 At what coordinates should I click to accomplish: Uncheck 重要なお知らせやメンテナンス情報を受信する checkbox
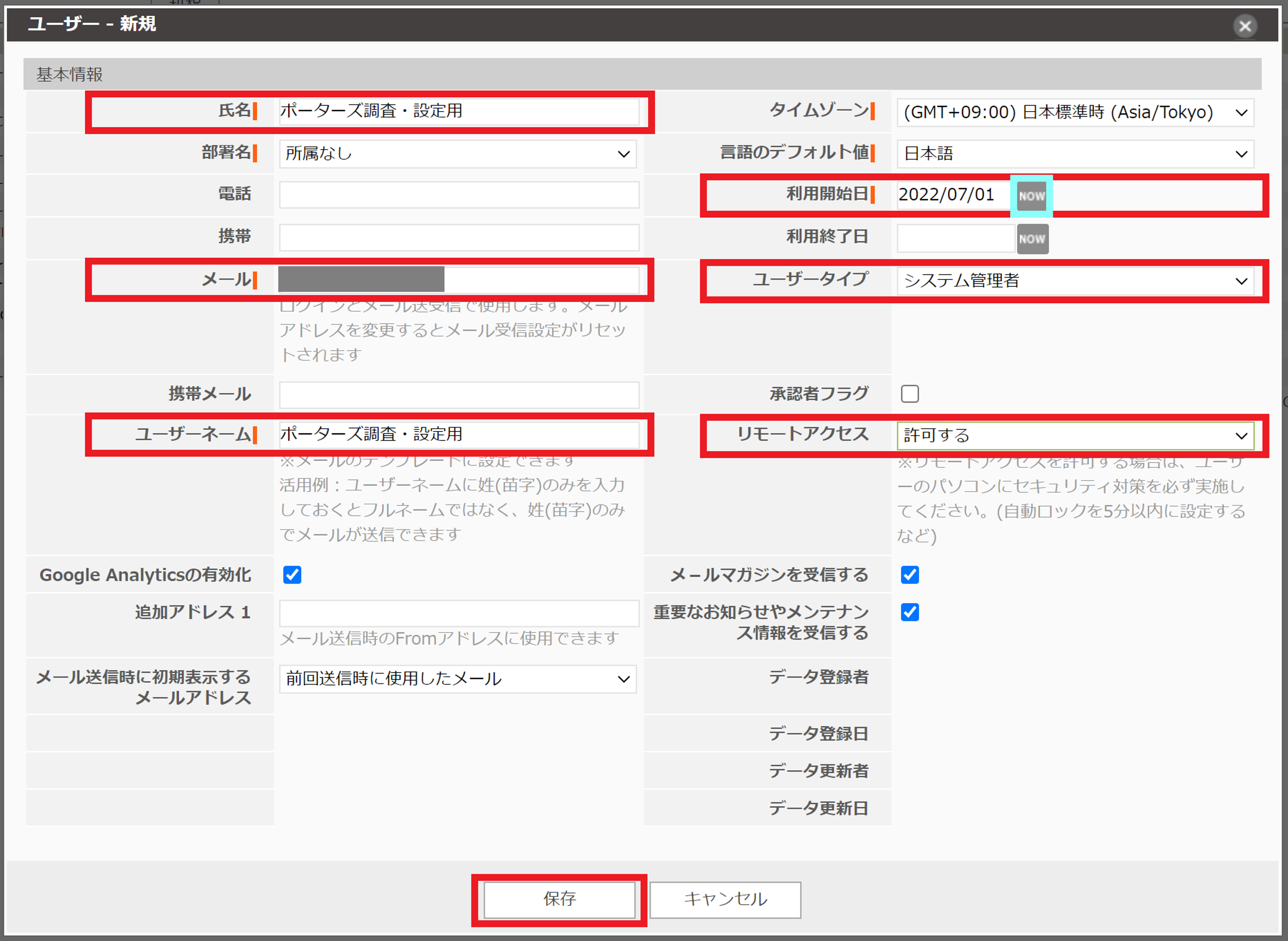[910, 612]
